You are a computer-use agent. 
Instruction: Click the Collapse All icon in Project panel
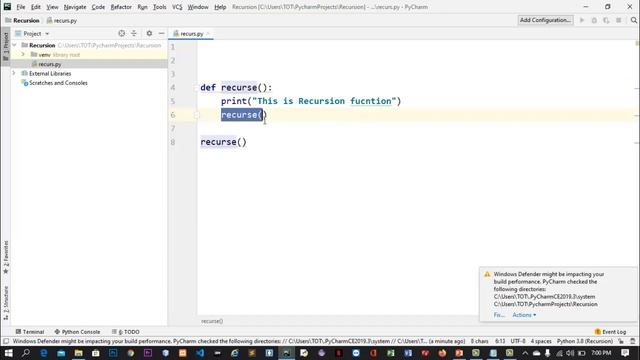tap(134, 33)
